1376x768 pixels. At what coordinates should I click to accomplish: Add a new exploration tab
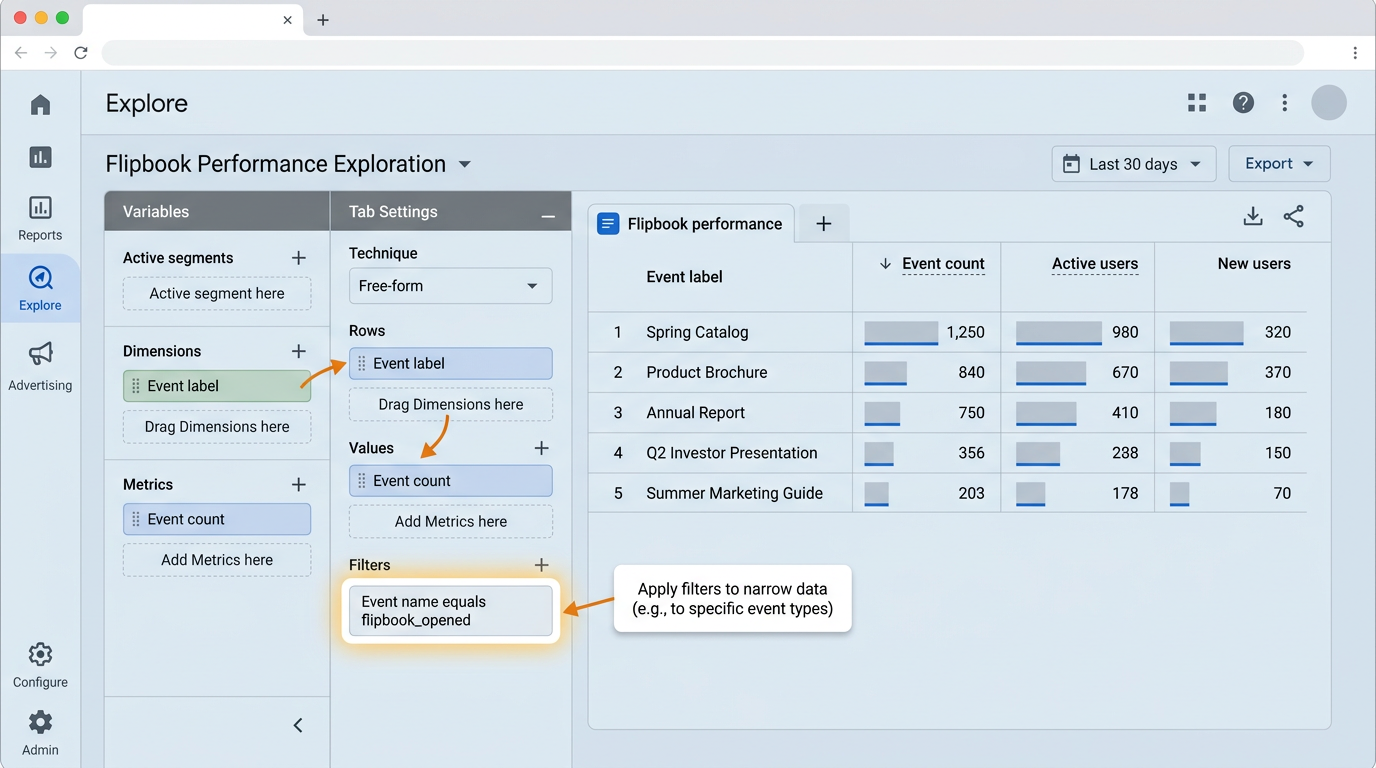[823, 224]
